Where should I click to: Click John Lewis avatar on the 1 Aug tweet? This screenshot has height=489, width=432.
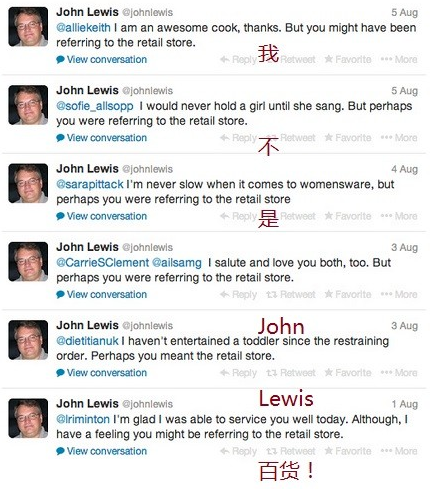28,418
